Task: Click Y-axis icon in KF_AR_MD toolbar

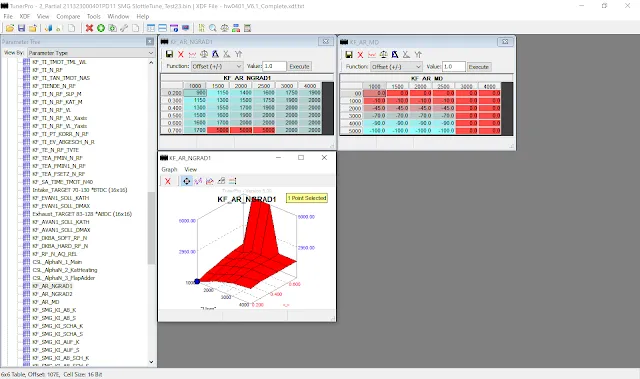Action: 418,54
